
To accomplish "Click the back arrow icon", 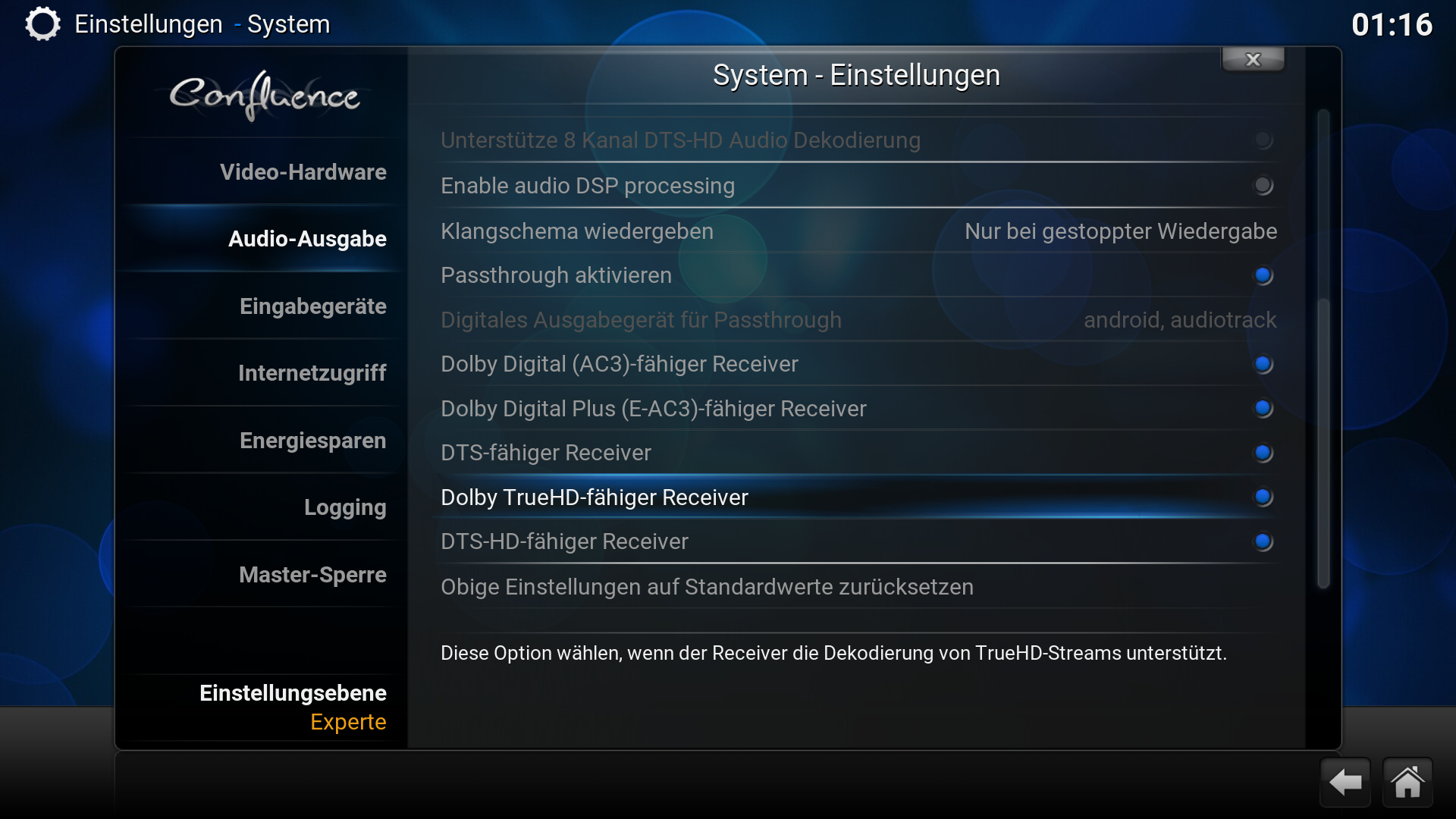I will pyautogui.click(x=1345, y=783).
